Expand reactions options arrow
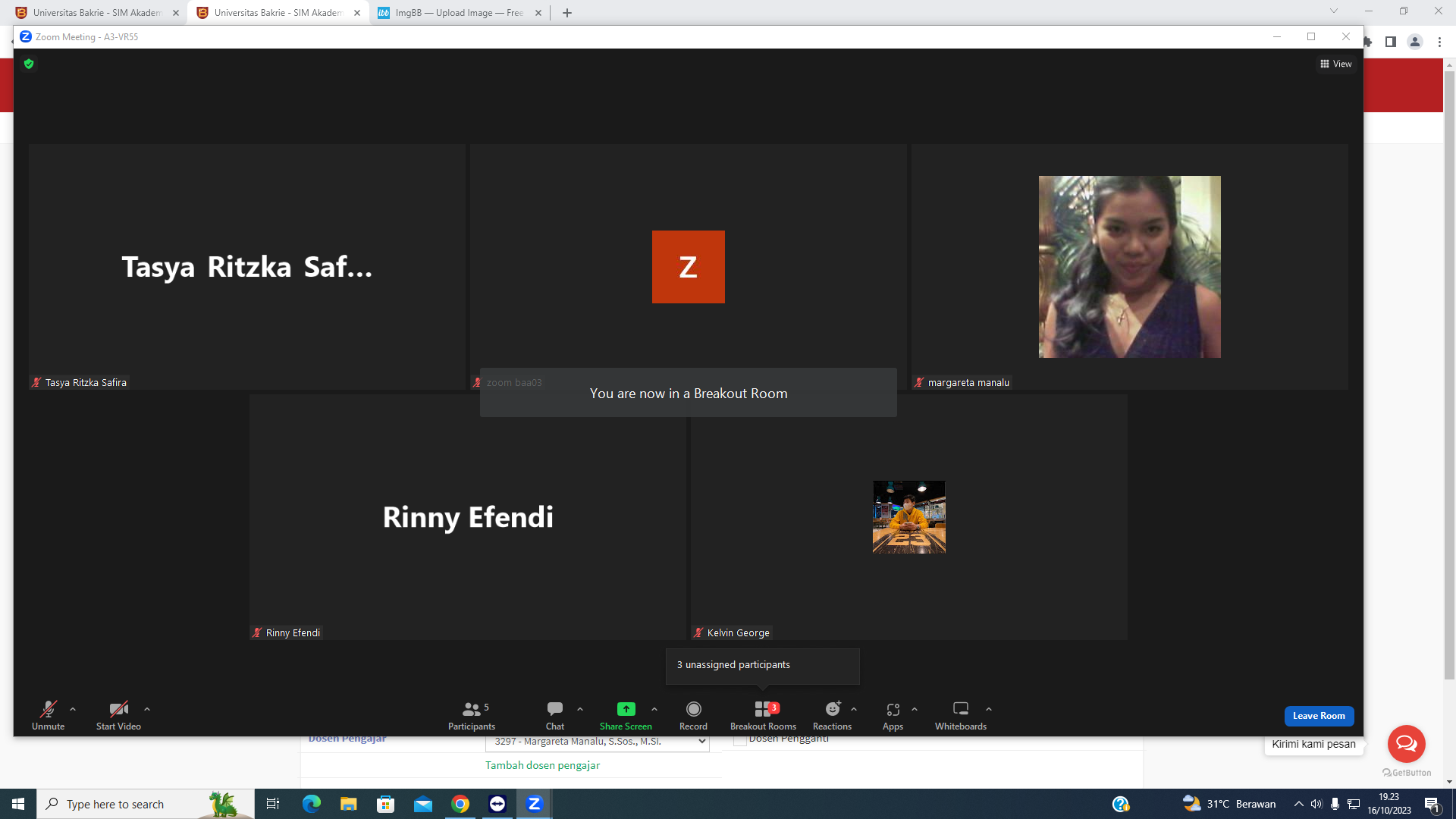Image resolution: width=1456 pixels, height=819 pixels. pos(854,709)
